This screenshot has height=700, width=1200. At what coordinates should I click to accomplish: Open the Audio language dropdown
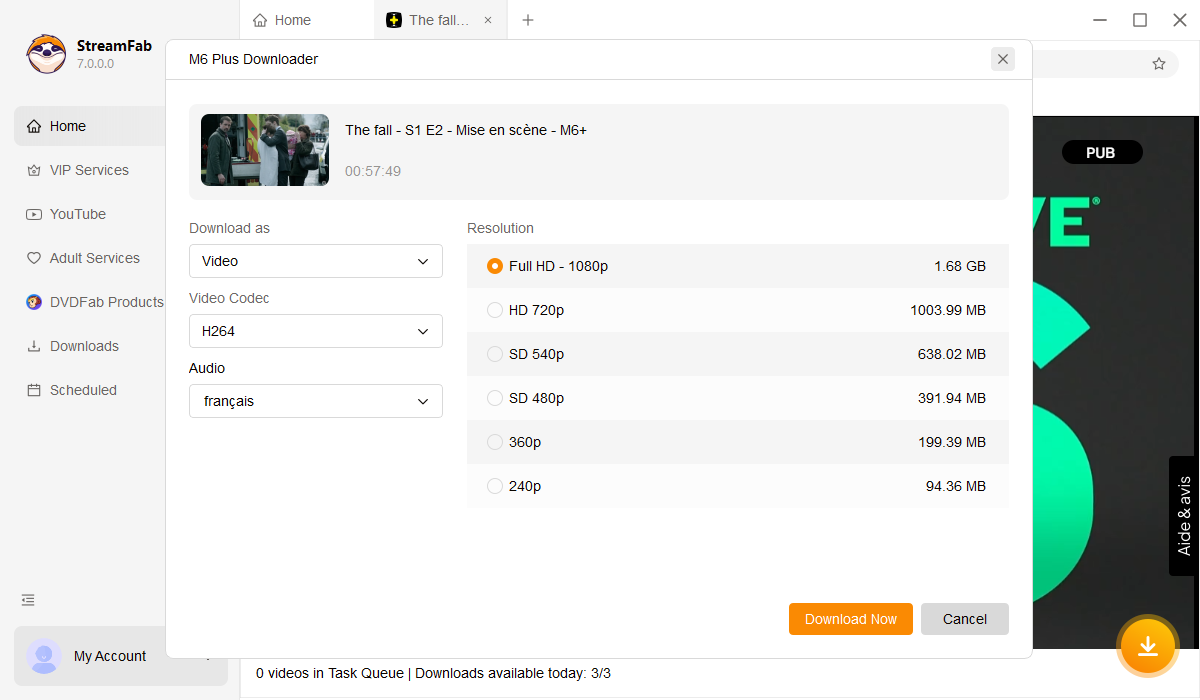tap(315, 401)
